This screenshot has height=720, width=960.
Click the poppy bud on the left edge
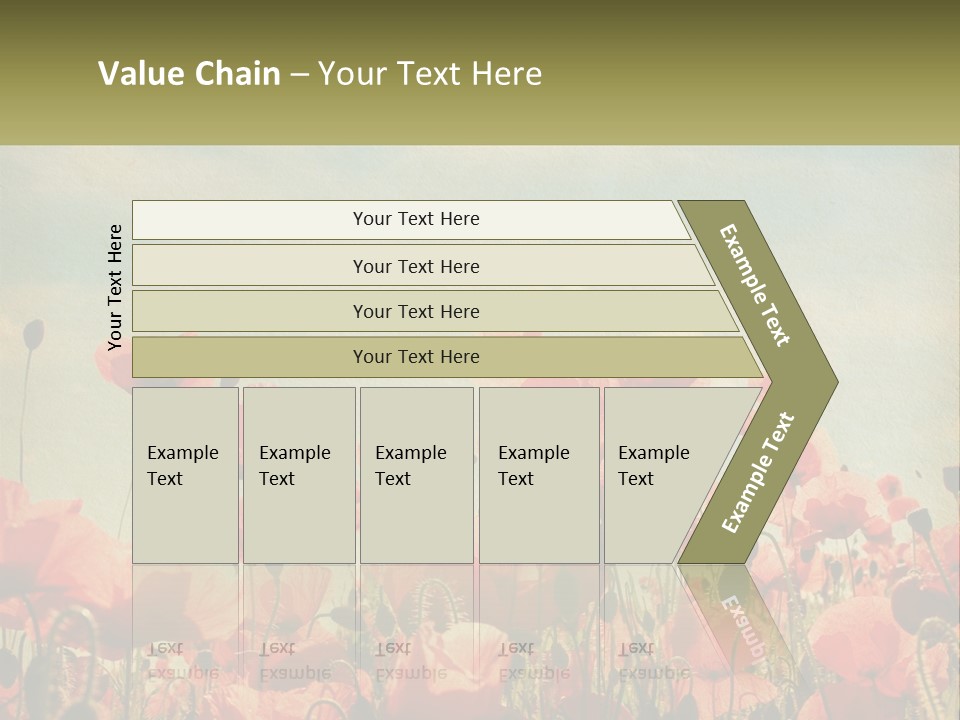(33, 333)
